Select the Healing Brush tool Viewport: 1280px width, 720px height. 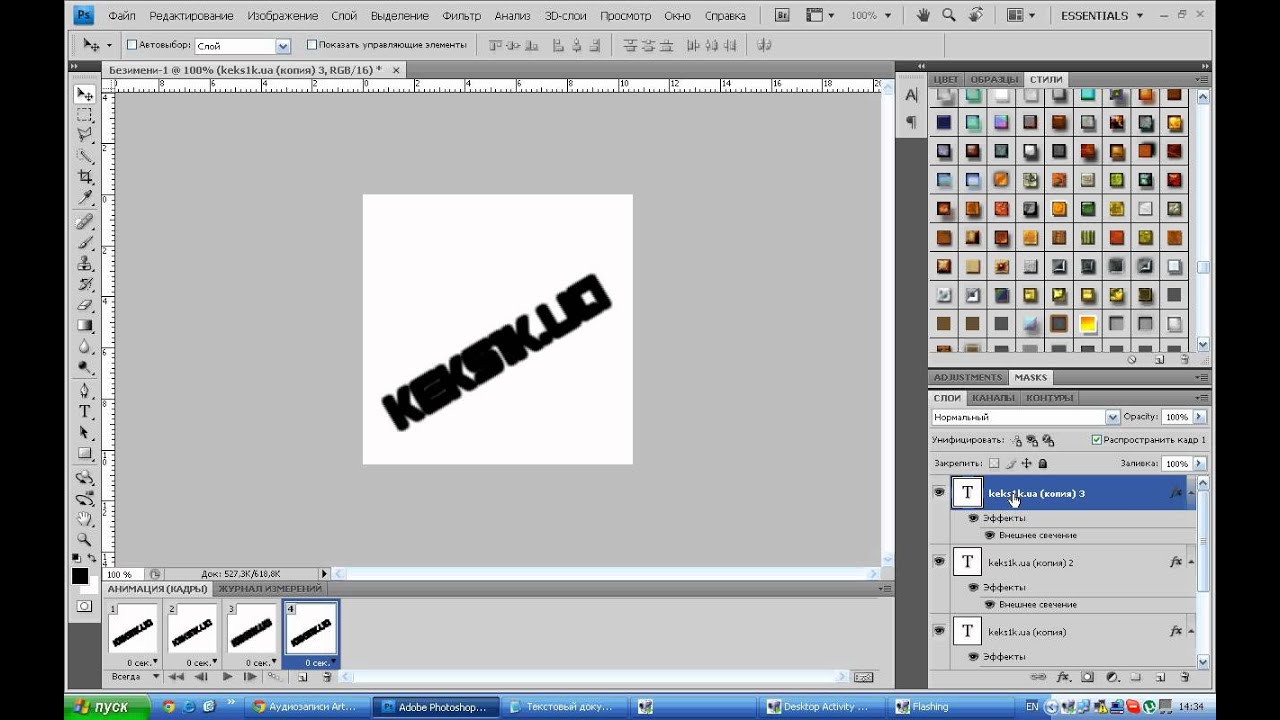click(85, 222)
